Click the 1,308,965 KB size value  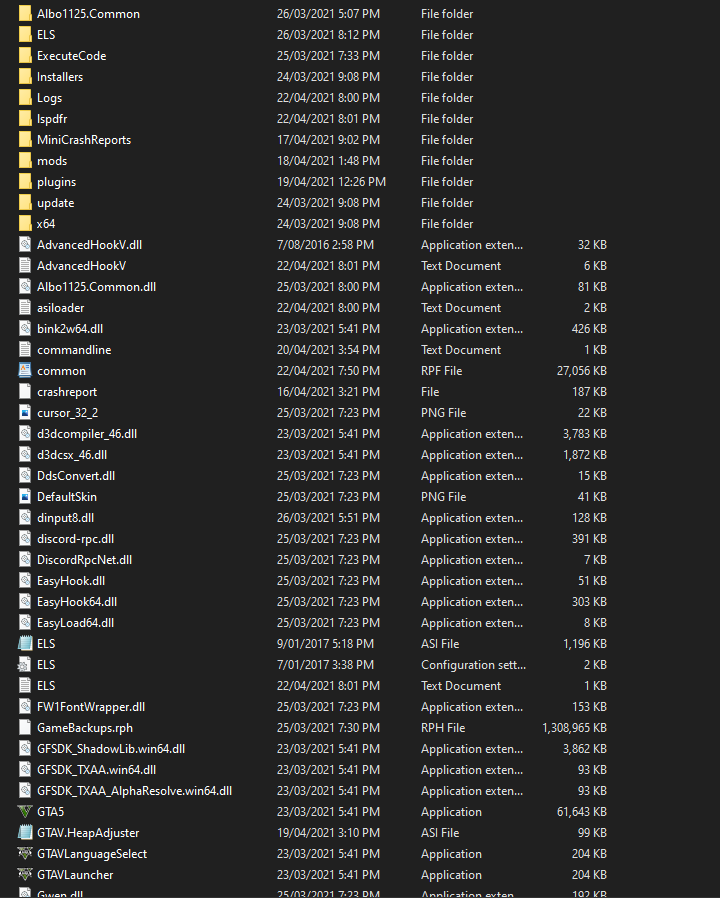(x=575, y=728)
